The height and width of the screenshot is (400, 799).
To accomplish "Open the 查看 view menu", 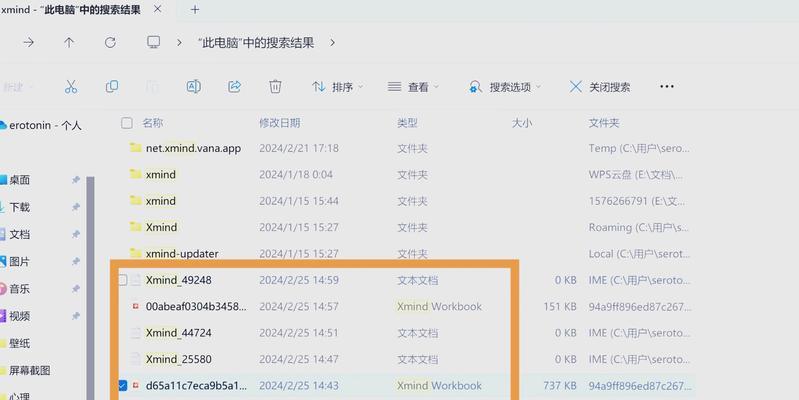I will [x=413, y=87].
